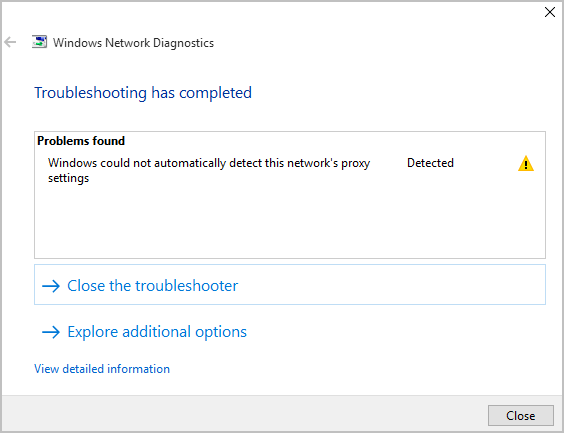Click the arrow beside Explore additional options

click(51, 332)
